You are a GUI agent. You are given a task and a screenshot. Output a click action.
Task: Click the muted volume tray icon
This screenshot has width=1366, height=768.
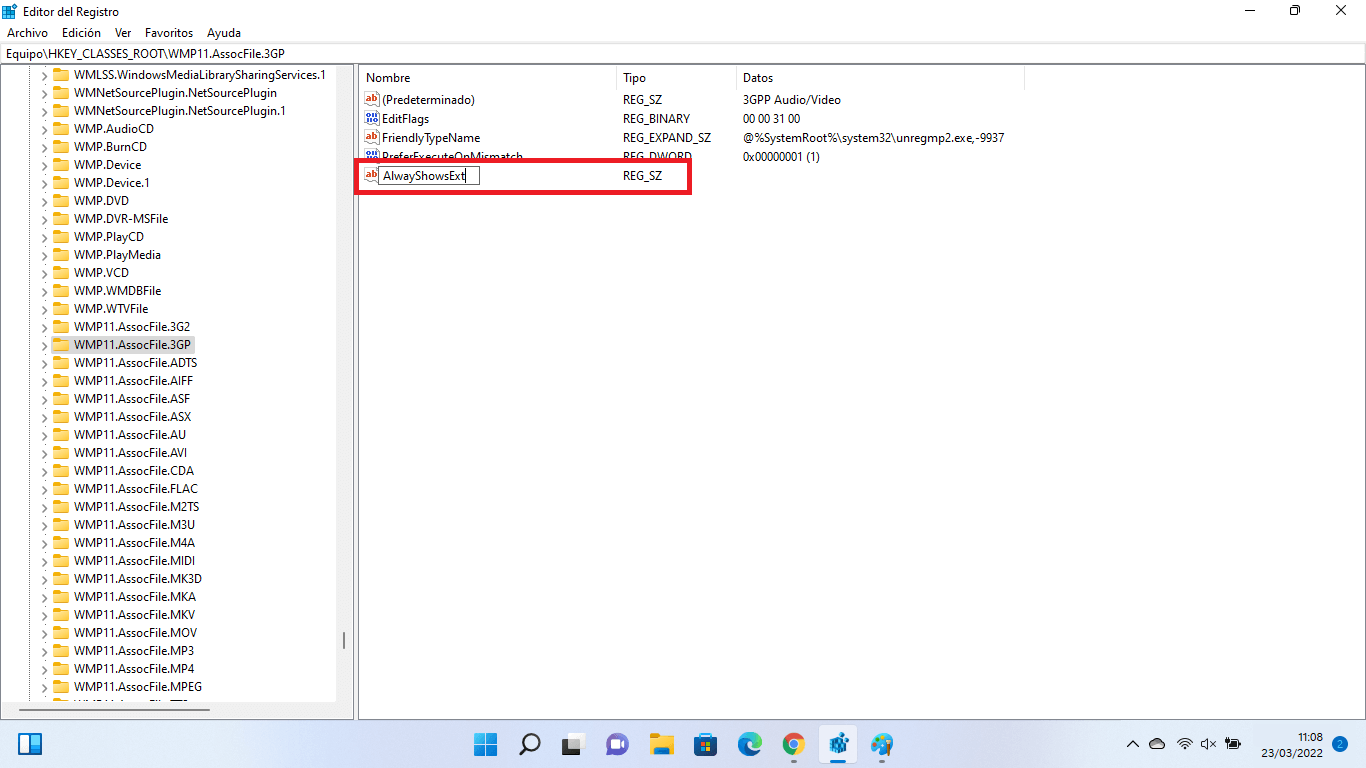1208,744
